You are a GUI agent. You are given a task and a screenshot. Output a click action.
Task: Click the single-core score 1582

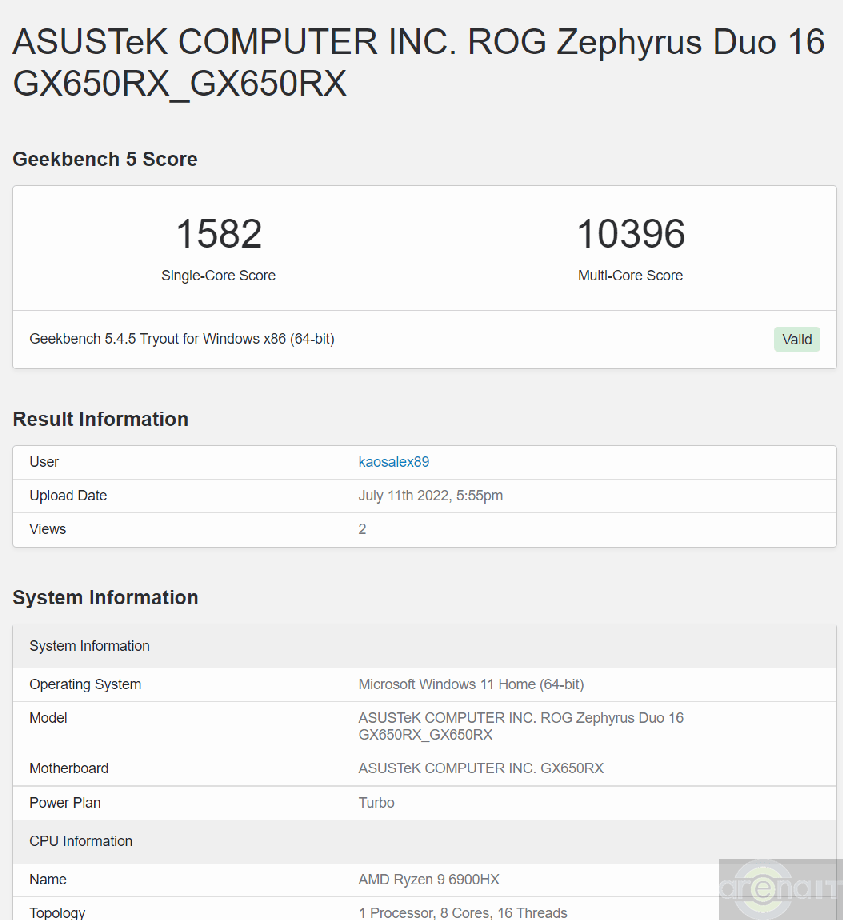pyautogui.click(x=218, y=234)
